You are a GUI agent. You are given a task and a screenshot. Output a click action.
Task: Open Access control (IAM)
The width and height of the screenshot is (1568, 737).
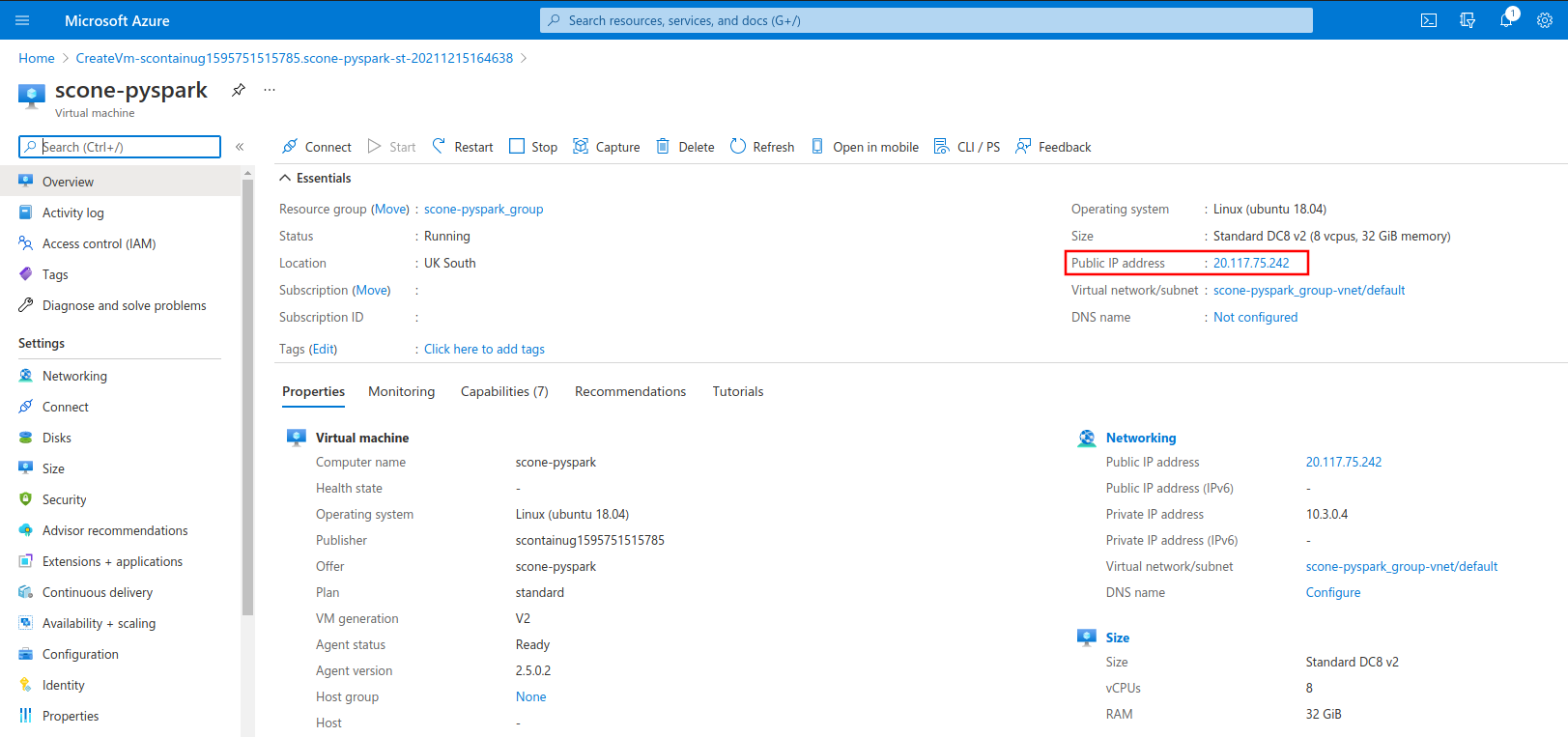pos(99,243)
